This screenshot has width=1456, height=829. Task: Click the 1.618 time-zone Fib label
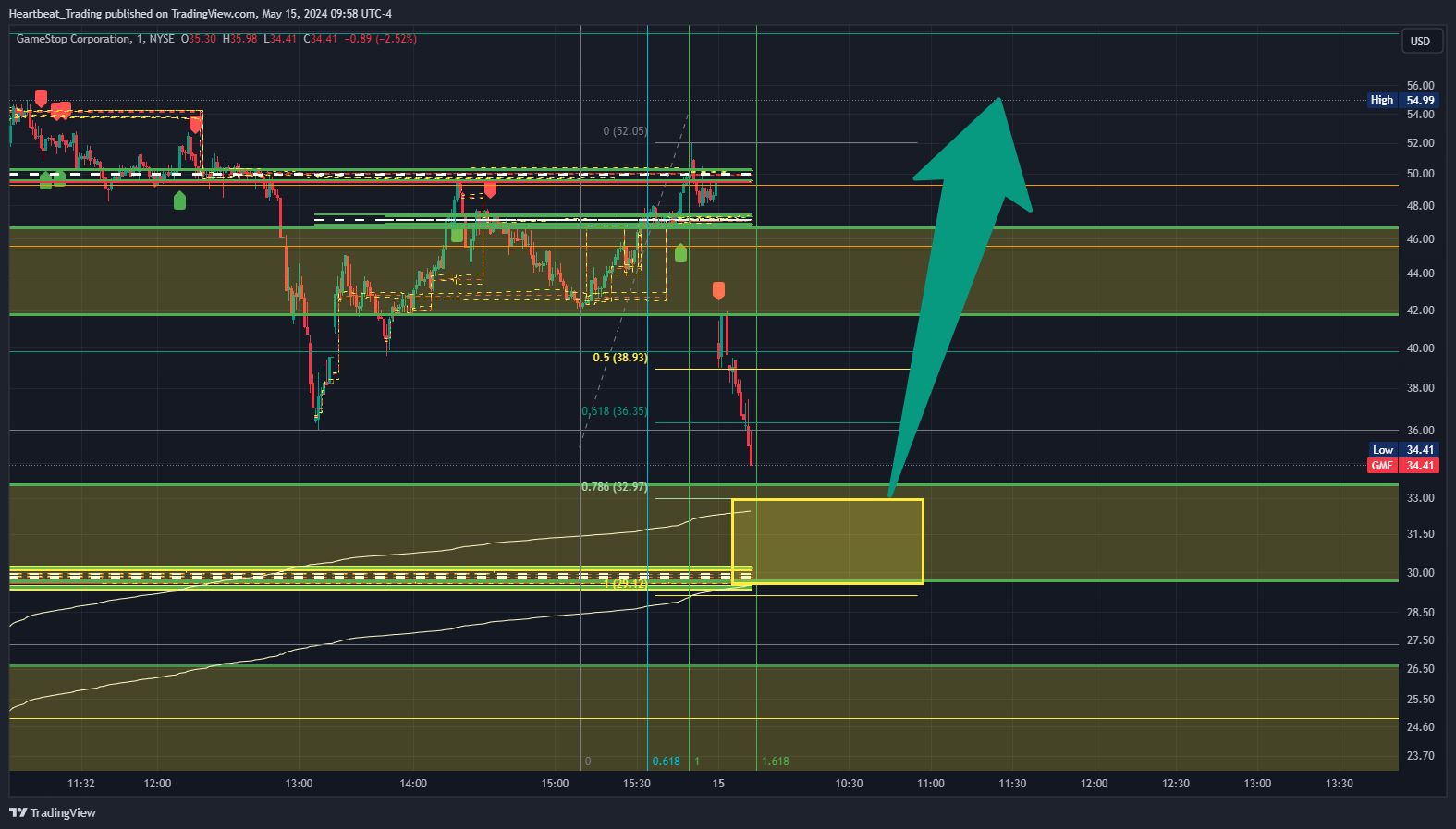click(x=776, y=762)
